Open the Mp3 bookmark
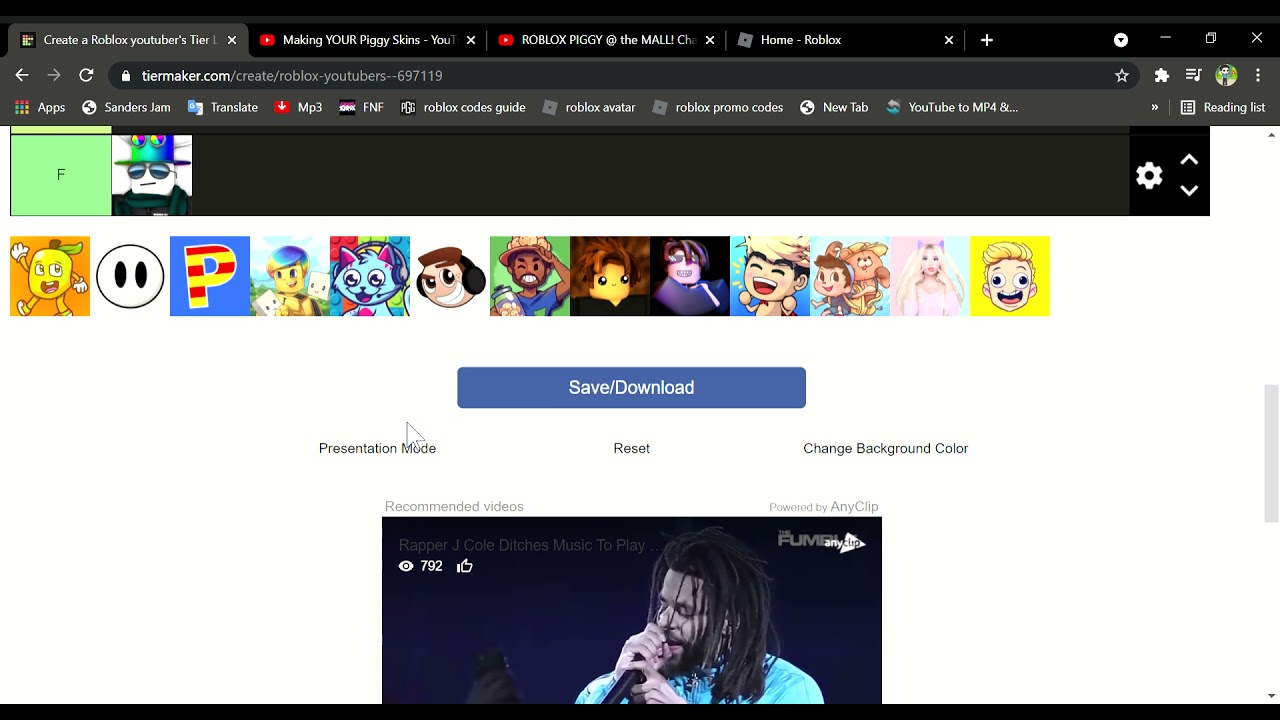The image size is (1280, 720). click(x=298, y=107)
